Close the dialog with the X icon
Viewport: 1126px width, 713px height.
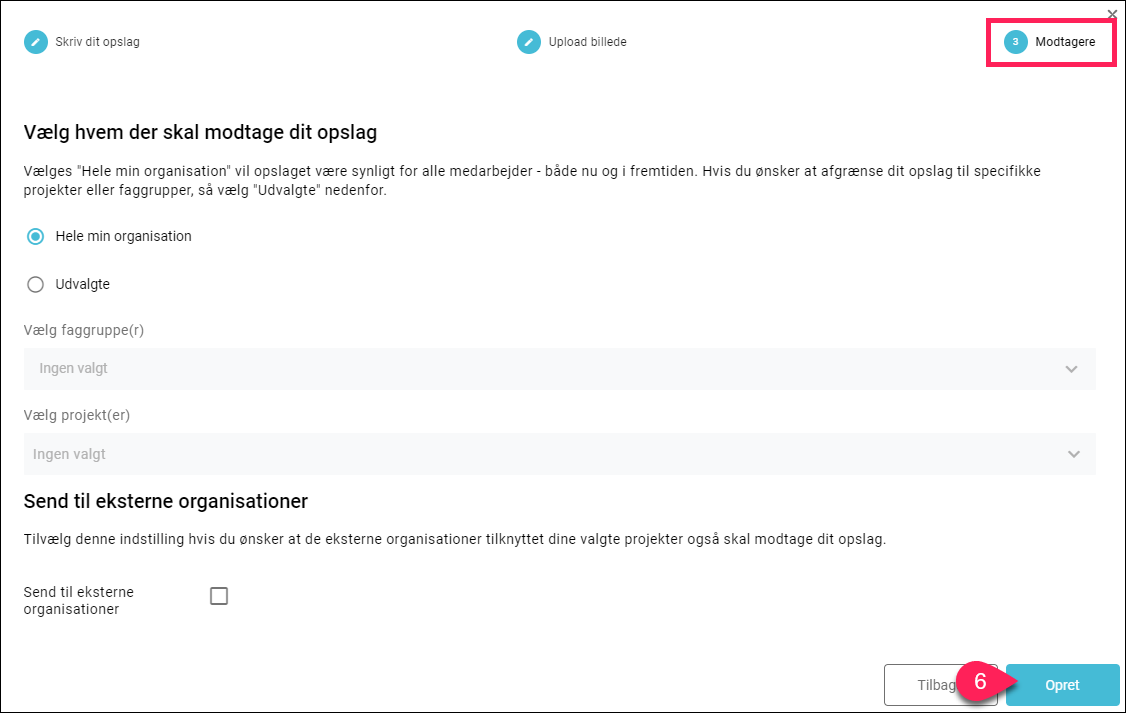[x=1112, y=14]
